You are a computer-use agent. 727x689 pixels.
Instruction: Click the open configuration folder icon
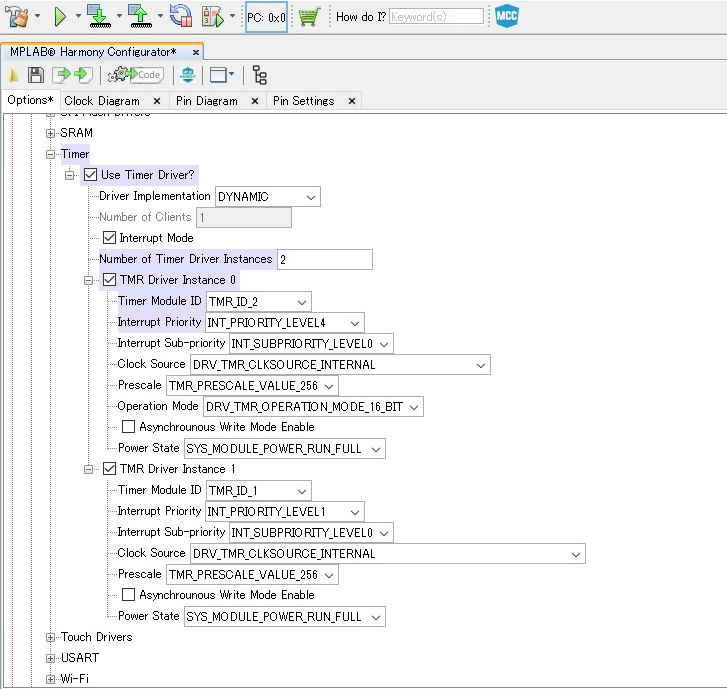(x=13, y=75)
